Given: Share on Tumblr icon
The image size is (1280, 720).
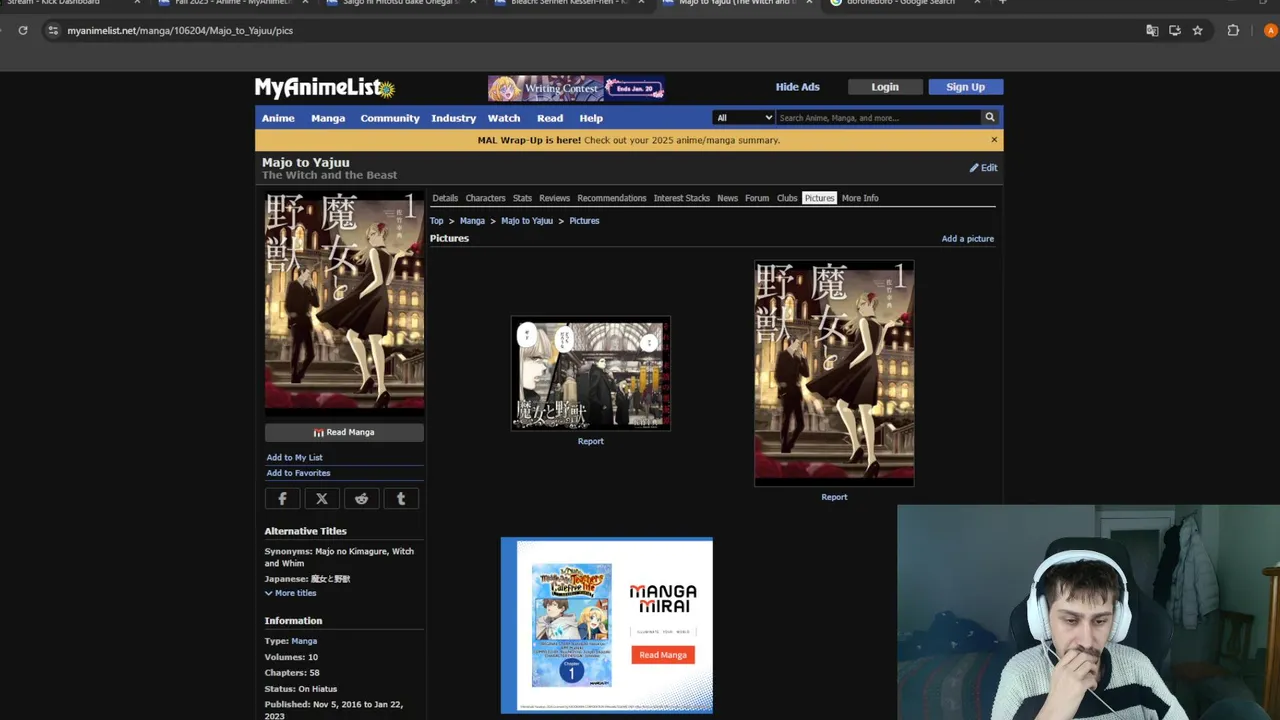Looking at the screenshot, I should (x=401, y=498).
